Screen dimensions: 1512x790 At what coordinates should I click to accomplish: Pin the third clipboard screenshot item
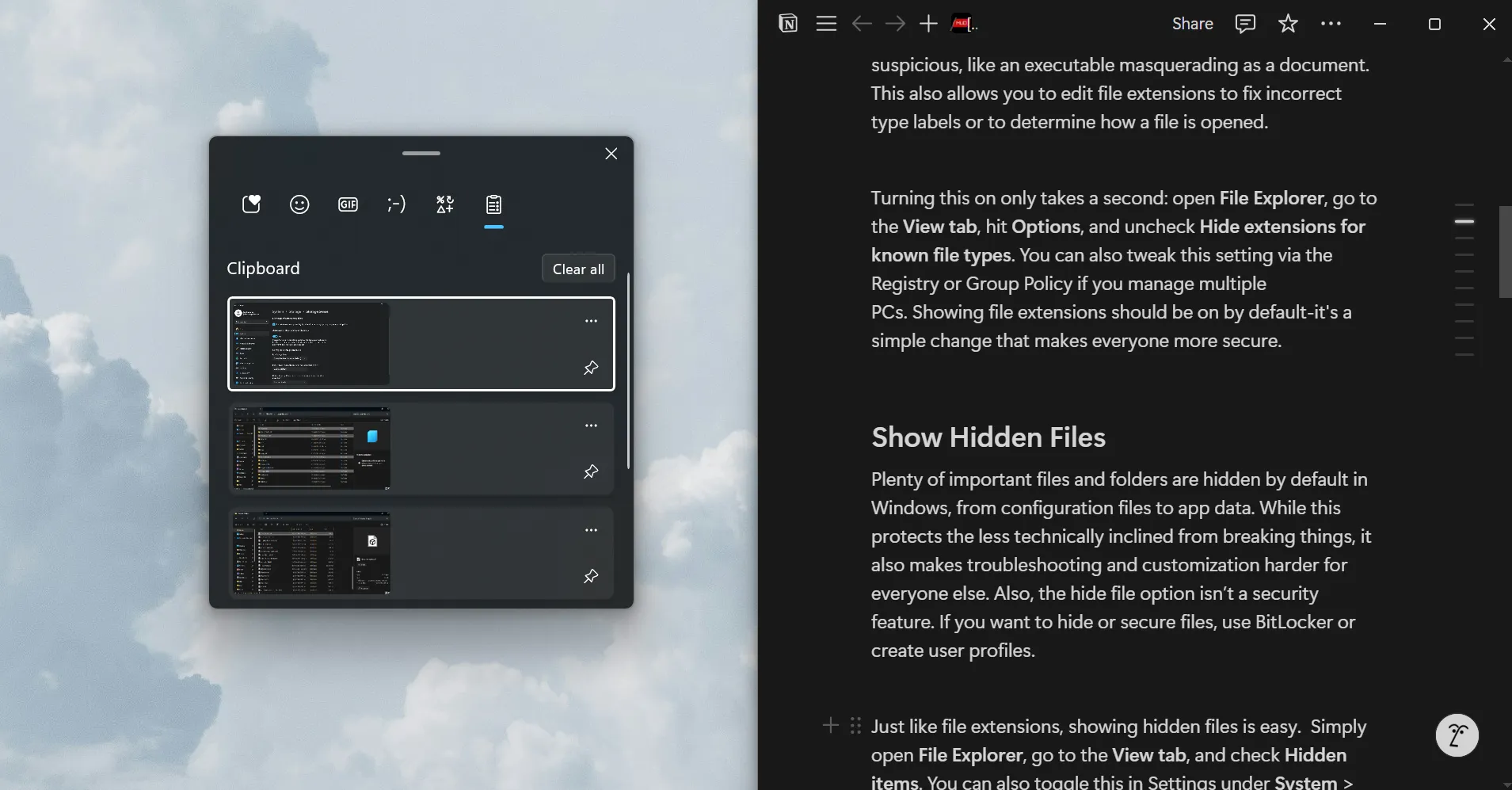pos(591,577)
